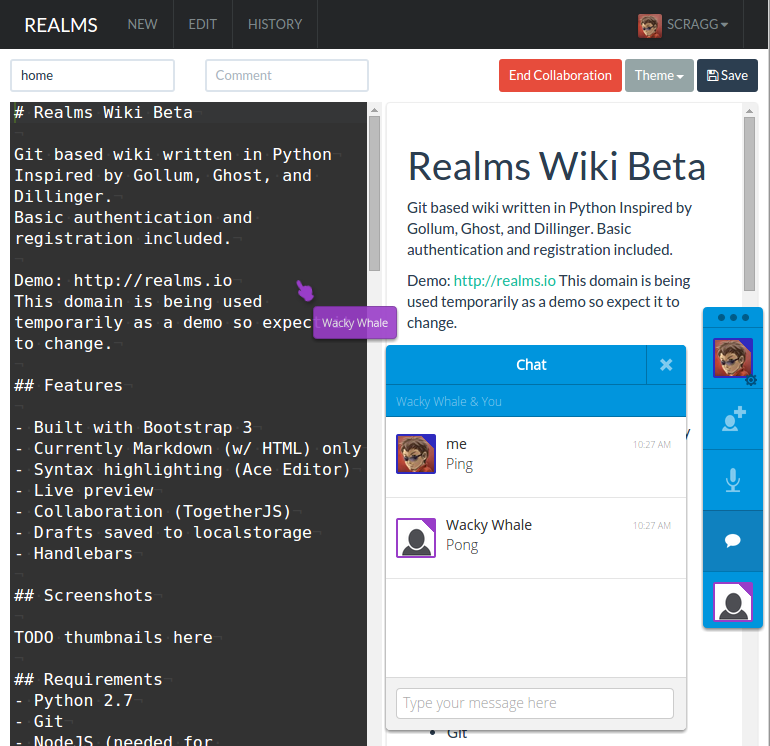Viewport: 770px width, 746px height.
Task: Click the Realms Wiki Beta preview heading
Action: coord(556,166)
